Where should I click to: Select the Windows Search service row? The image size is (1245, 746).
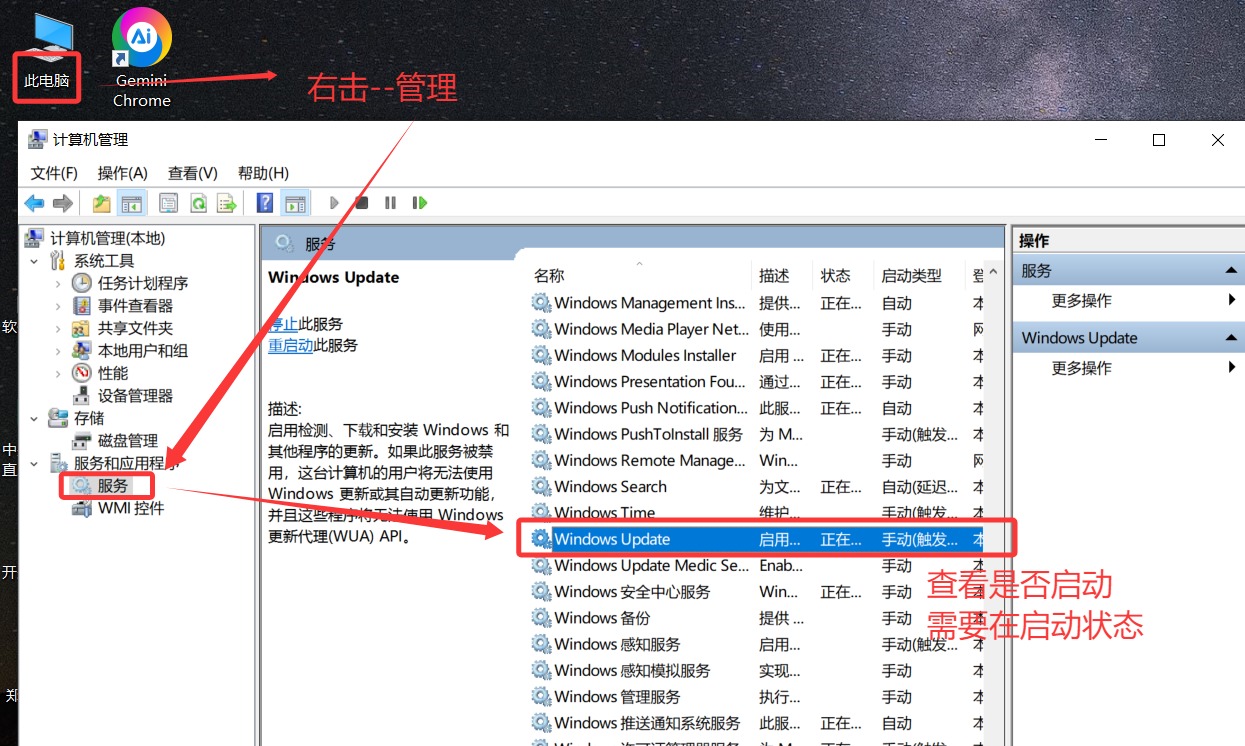tap(756, 487)
